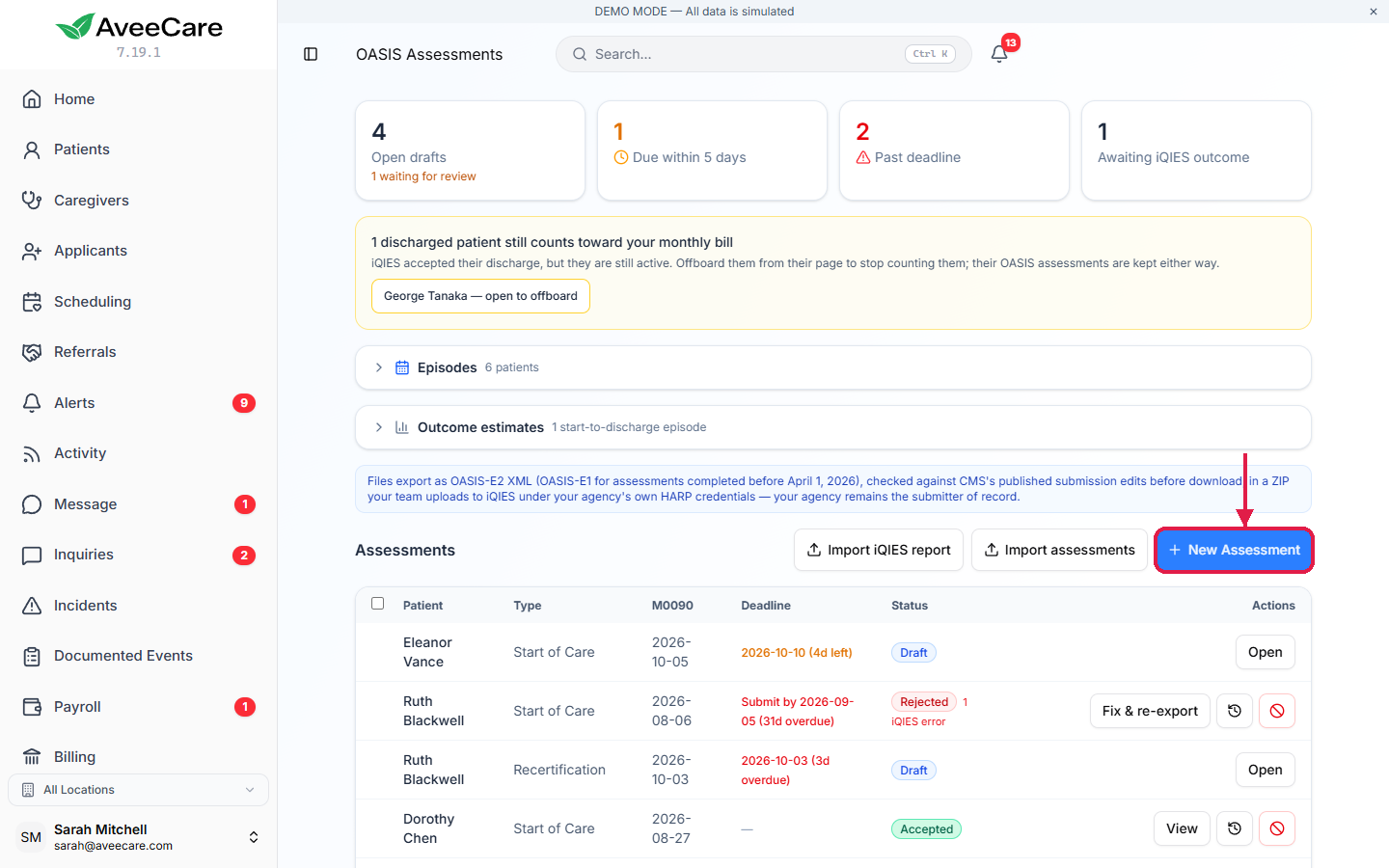Go to Referrals
The height and width of the screenshot is (868, 1389).
[139, 352]
